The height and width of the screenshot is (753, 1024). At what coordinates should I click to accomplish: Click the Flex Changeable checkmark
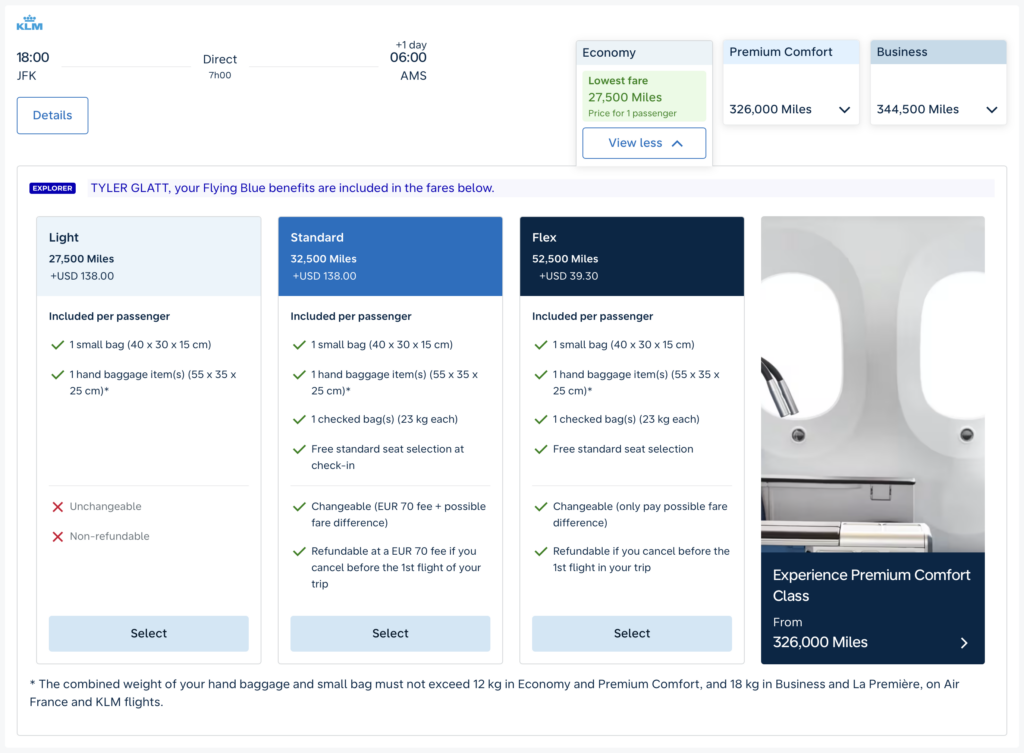click(x=541, y=507)
